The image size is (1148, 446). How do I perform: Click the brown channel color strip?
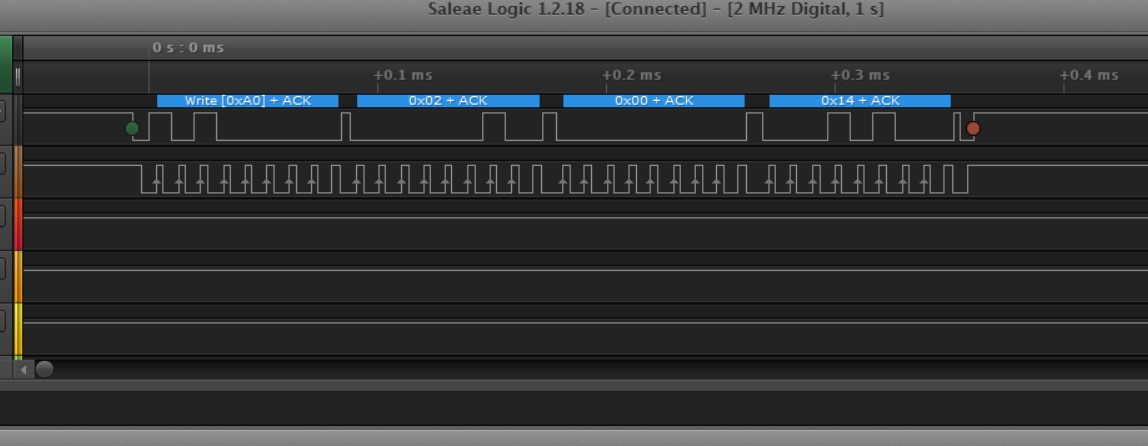(x=17, y=171)
